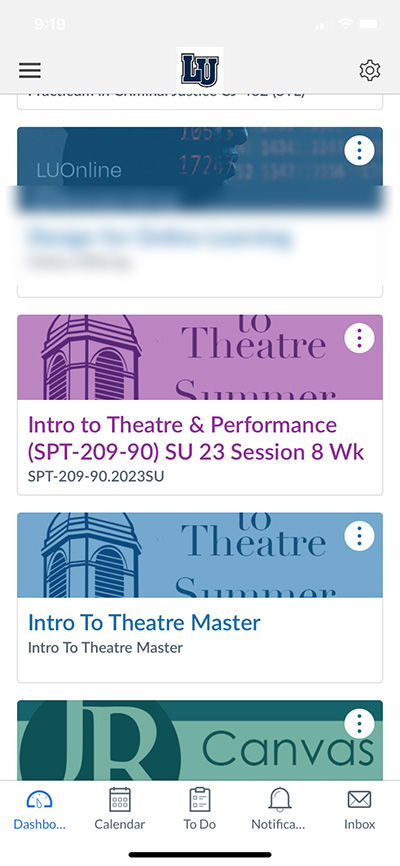Open the Inbox envelope icon
Image resolution: width=400 pixels, height=866 pixels.
click(x=359, y=800)
